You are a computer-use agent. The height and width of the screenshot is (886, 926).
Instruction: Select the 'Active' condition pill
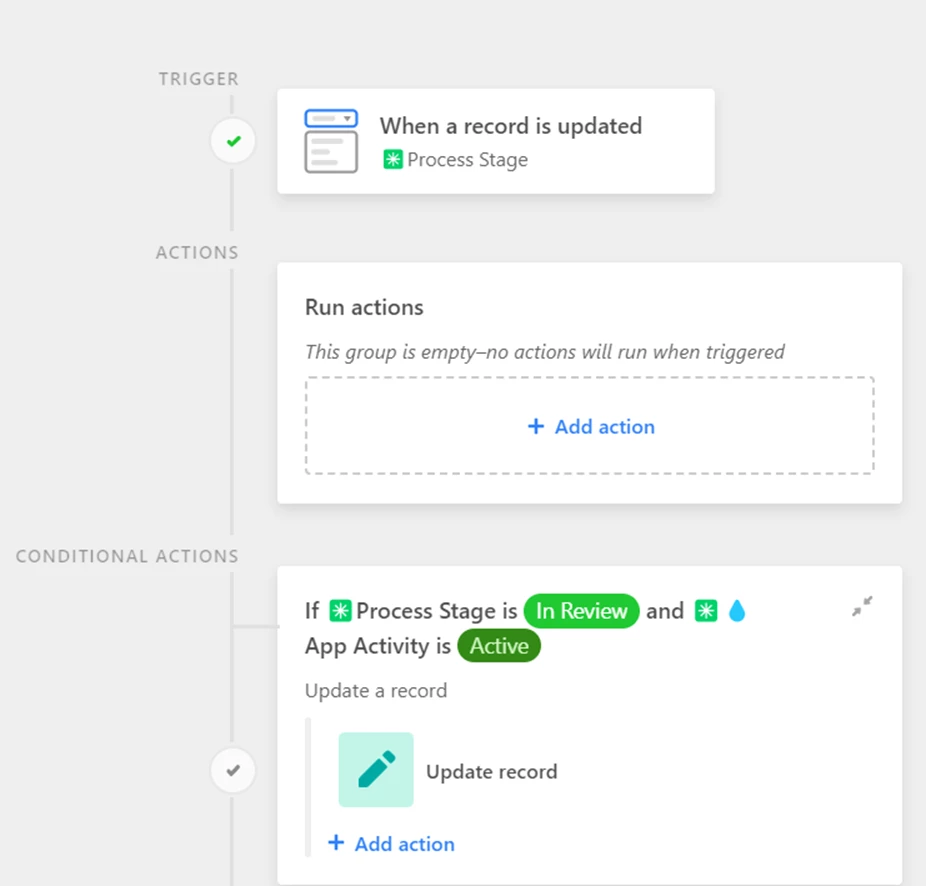499,646
